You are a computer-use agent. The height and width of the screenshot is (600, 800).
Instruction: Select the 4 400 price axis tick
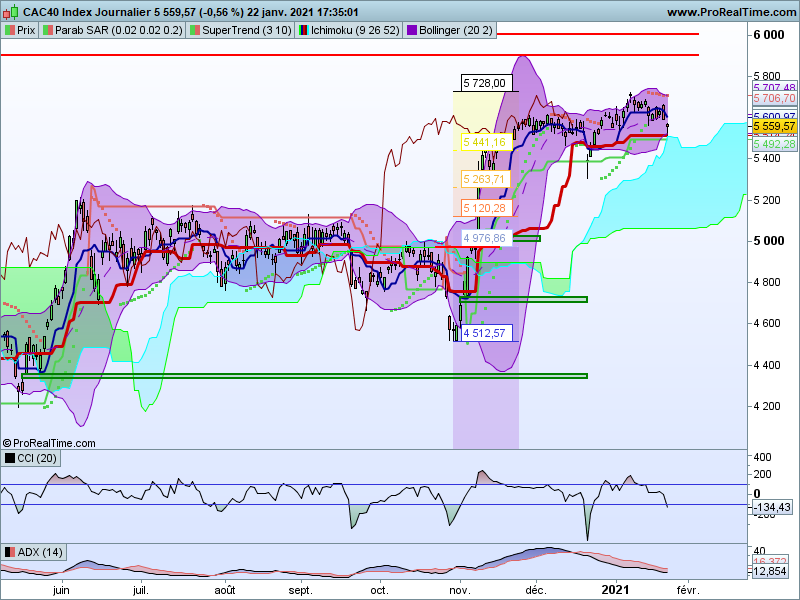coord(767,365)
